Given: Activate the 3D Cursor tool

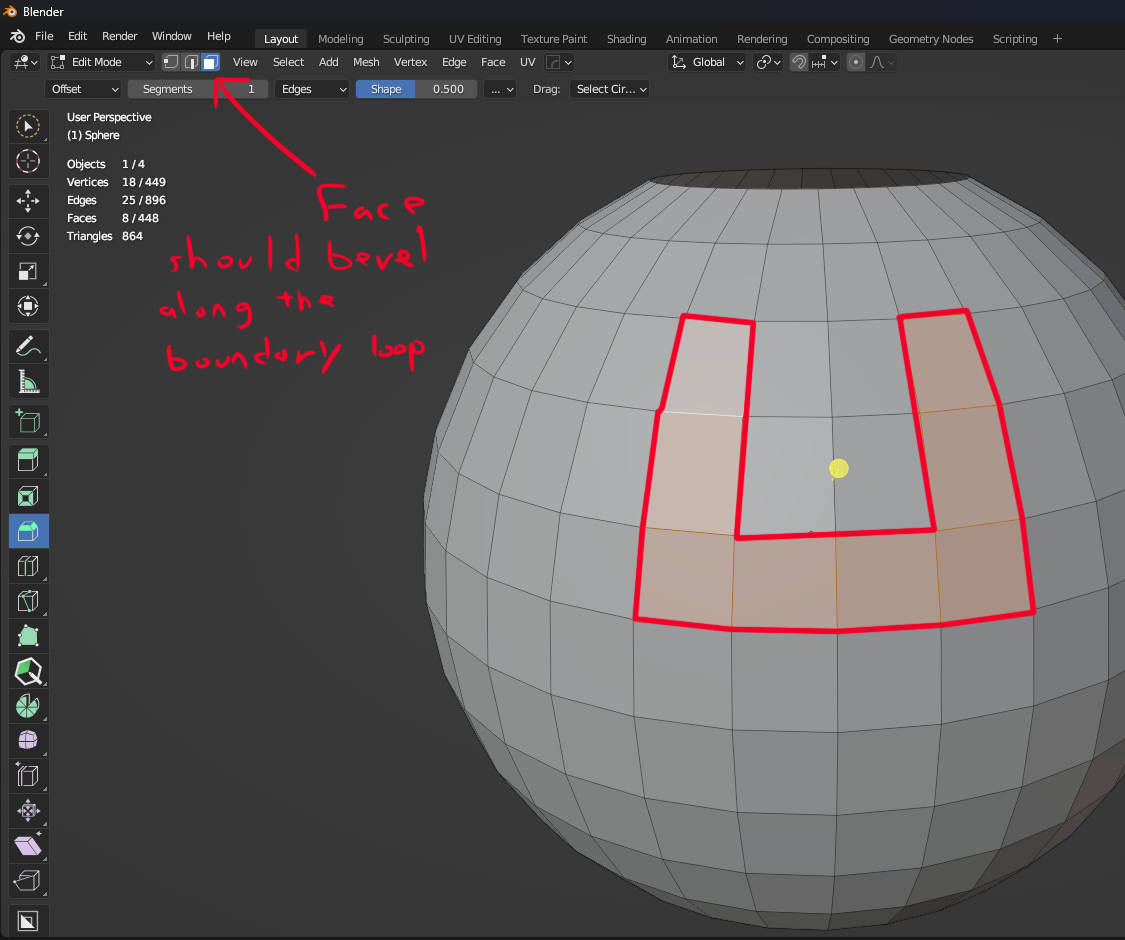Looking at the screenshot, I should (28, 161).
